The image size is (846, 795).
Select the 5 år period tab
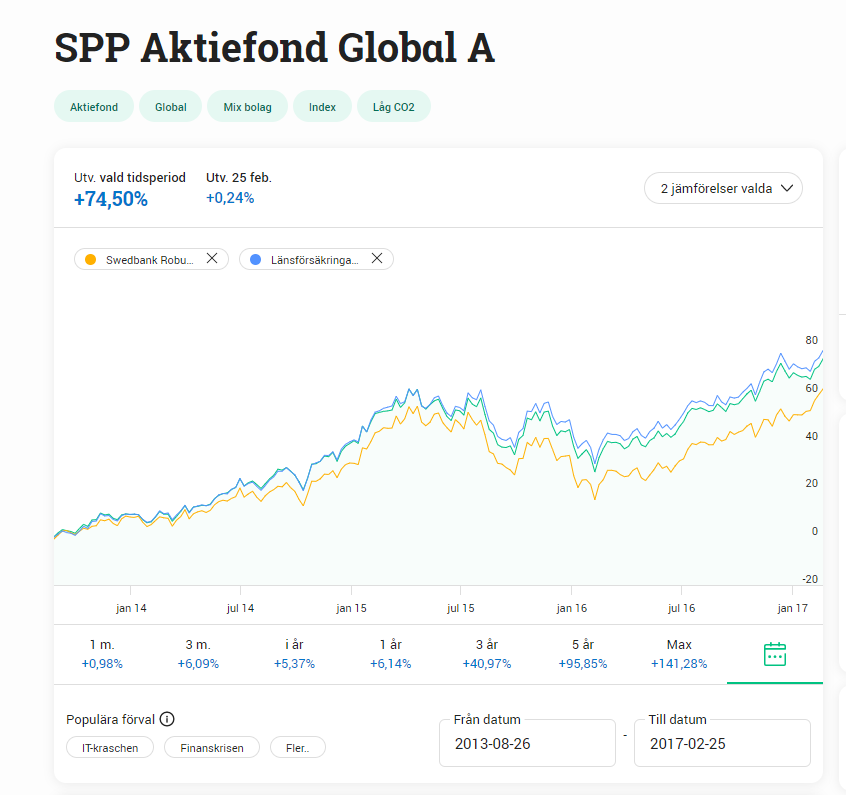583,654
